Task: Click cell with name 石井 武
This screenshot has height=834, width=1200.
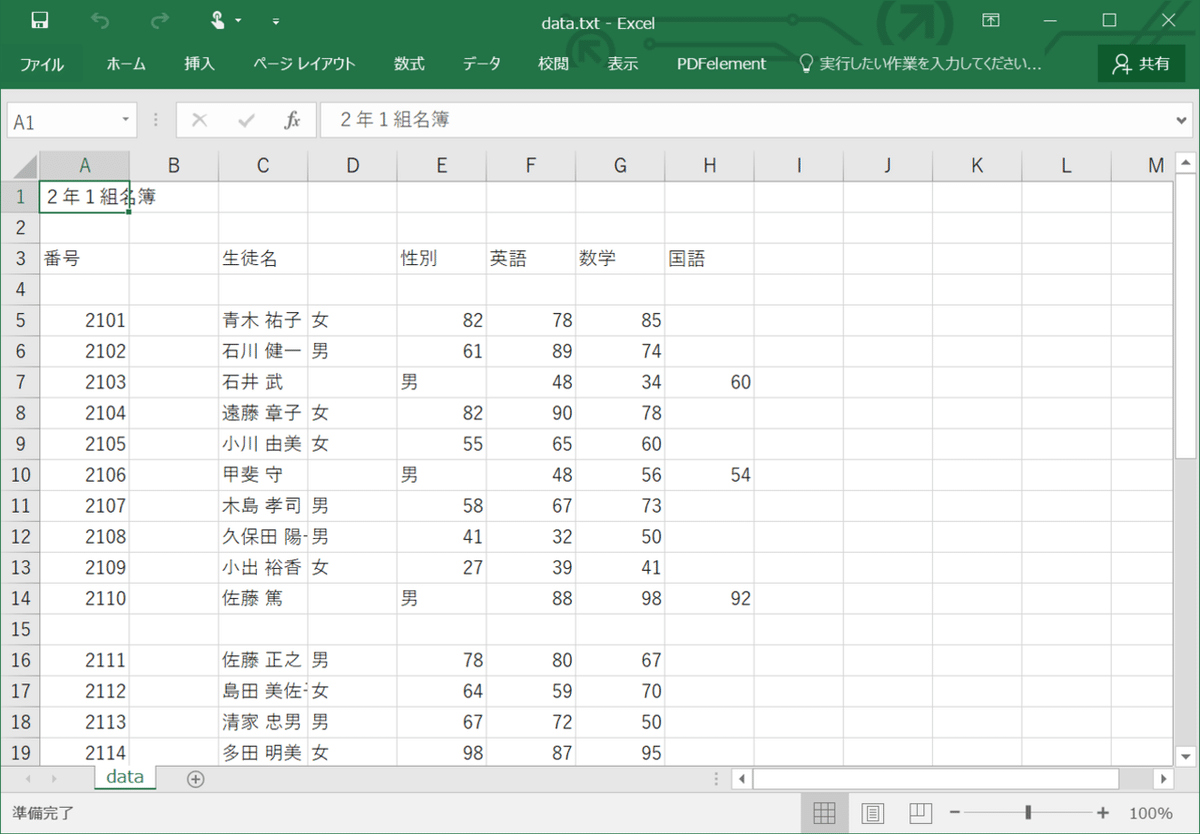Action: coord(263,382)
